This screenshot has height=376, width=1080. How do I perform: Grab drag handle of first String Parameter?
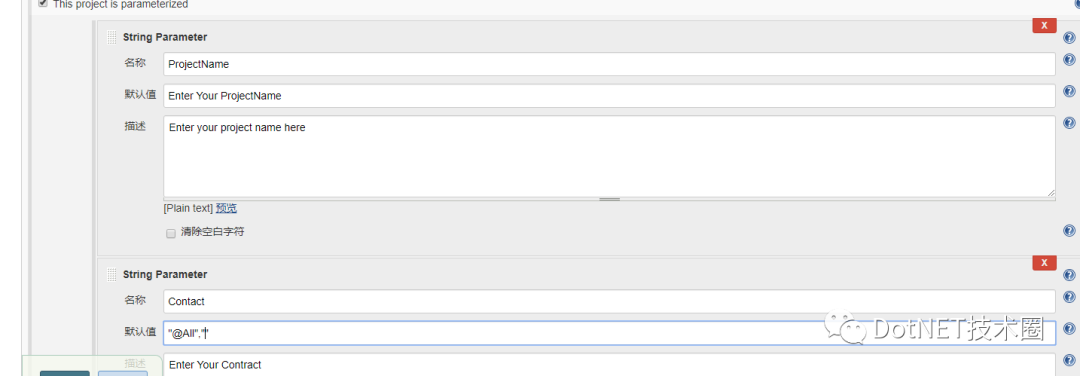pyautogui.click(x=112, y=37)
